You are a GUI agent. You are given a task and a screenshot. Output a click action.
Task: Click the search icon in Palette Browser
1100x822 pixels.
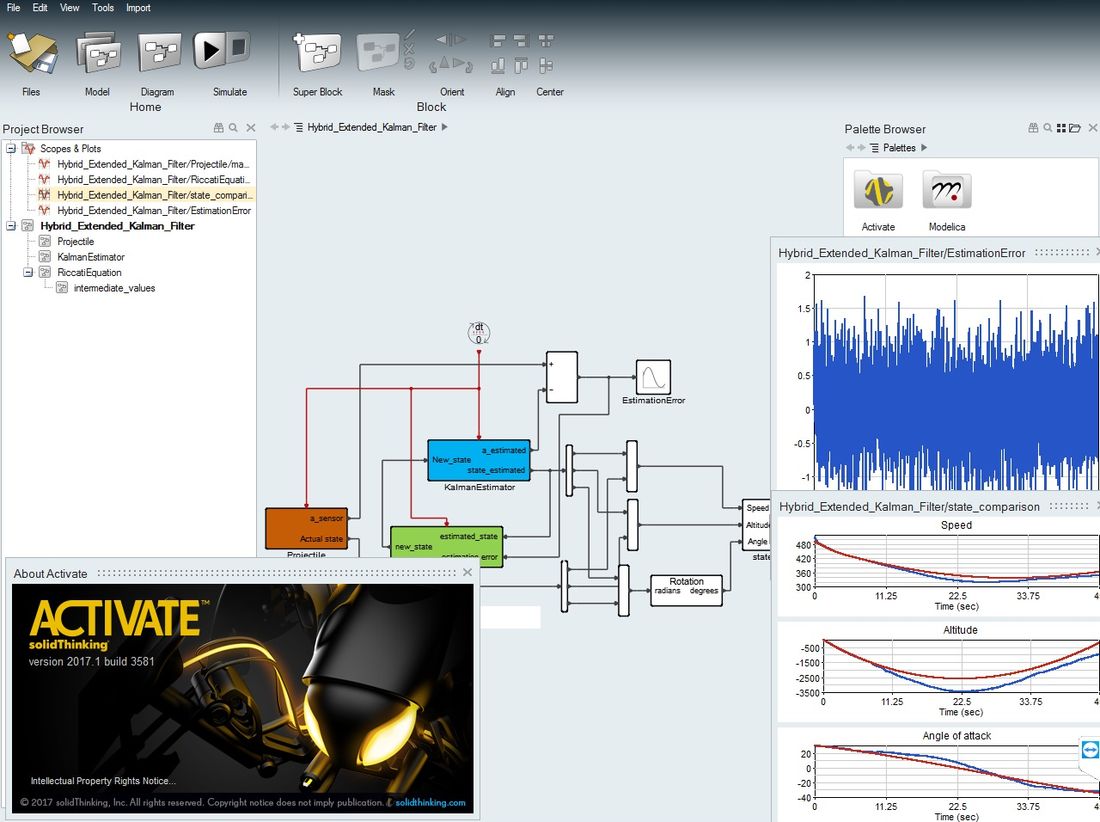pos(1047,128)
